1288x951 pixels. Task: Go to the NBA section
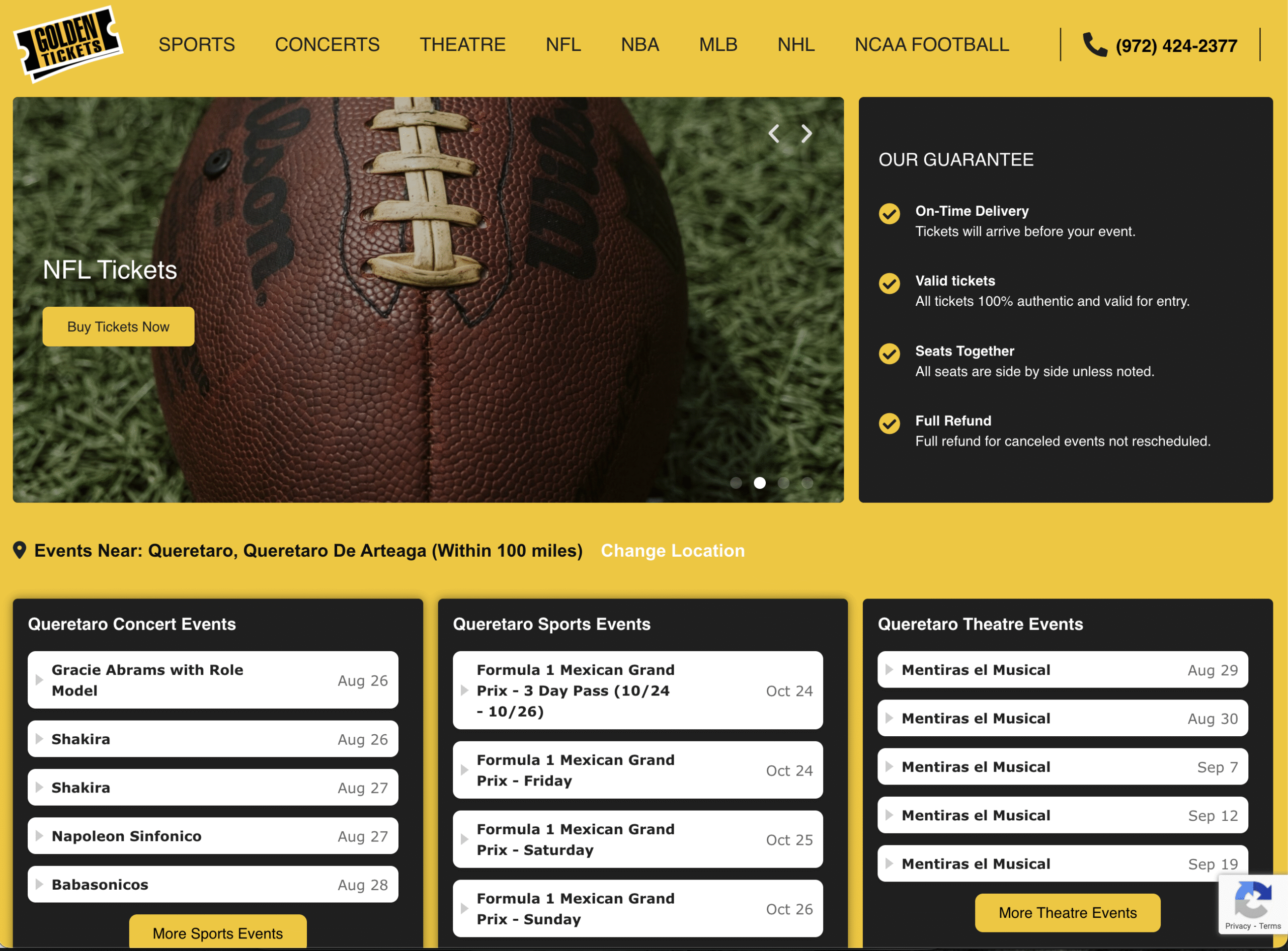coord(639,44)
